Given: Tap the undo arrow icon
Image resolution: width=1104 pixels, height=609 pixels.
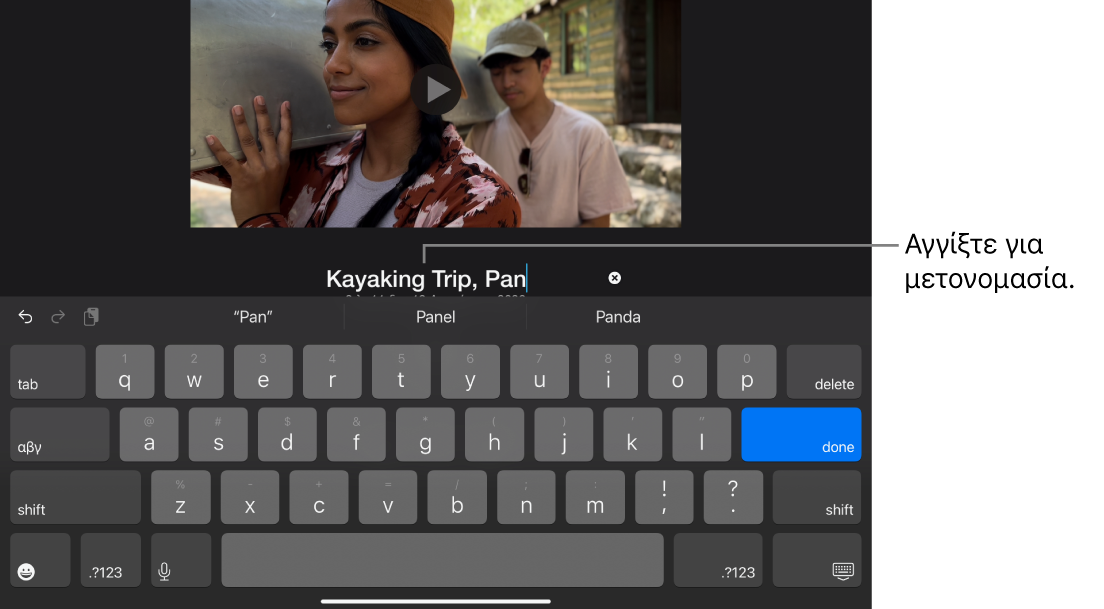Looking at the screenshot, I should (x=25, y=317).
